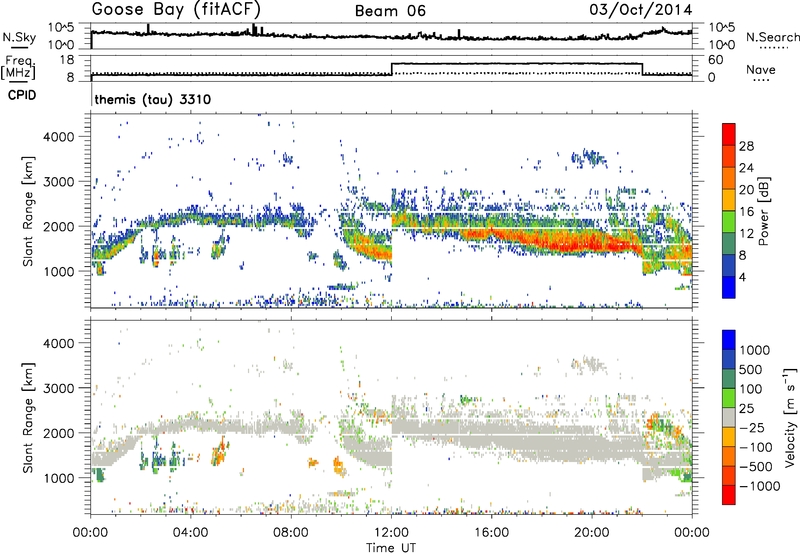
Task: Click the '60' tick on the Nave axis
Action: click(715, 60)
